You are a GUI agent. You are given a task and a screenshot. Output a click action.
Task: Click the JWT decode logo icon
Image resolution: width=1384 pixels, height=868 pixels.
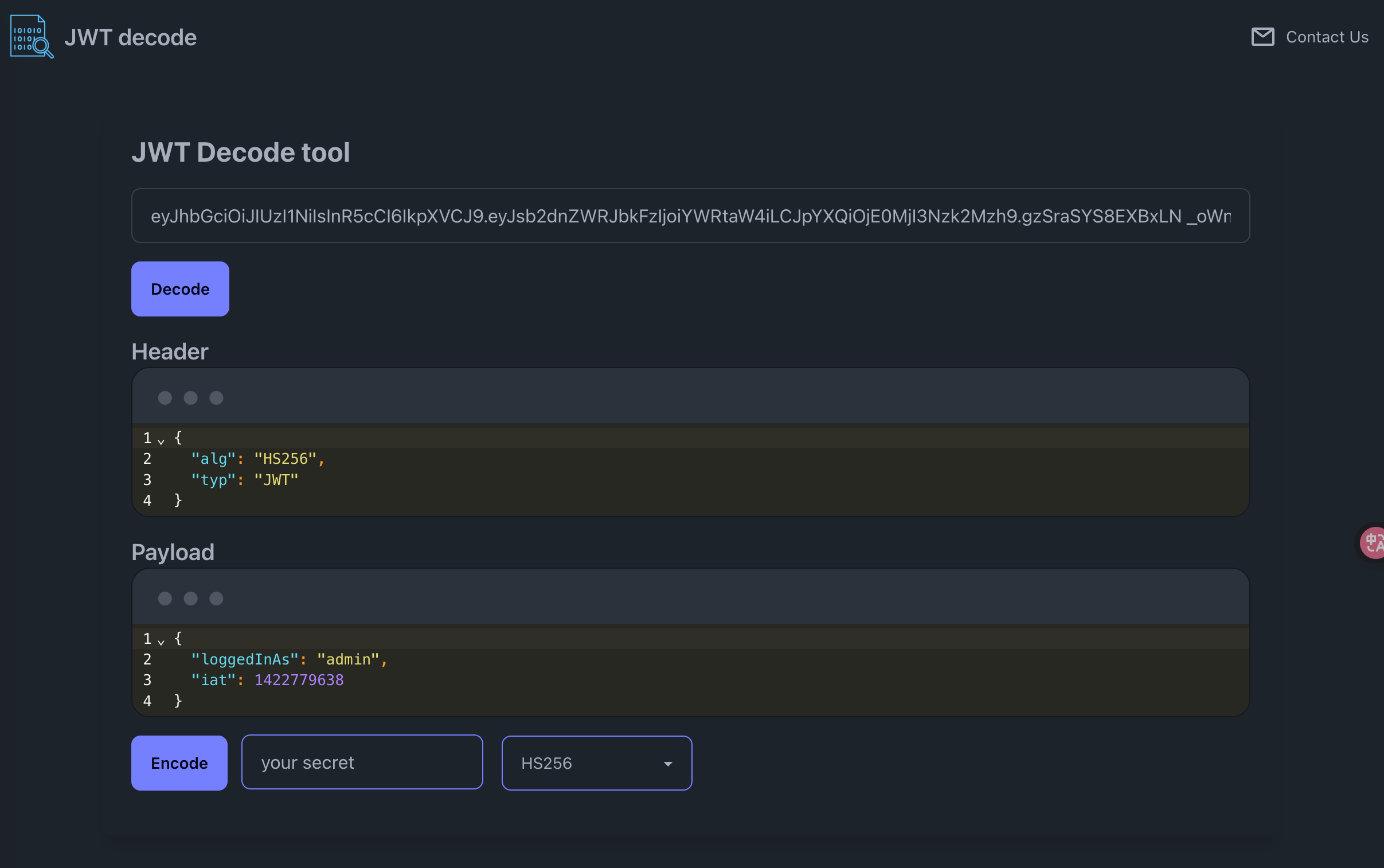coord(32,37)
